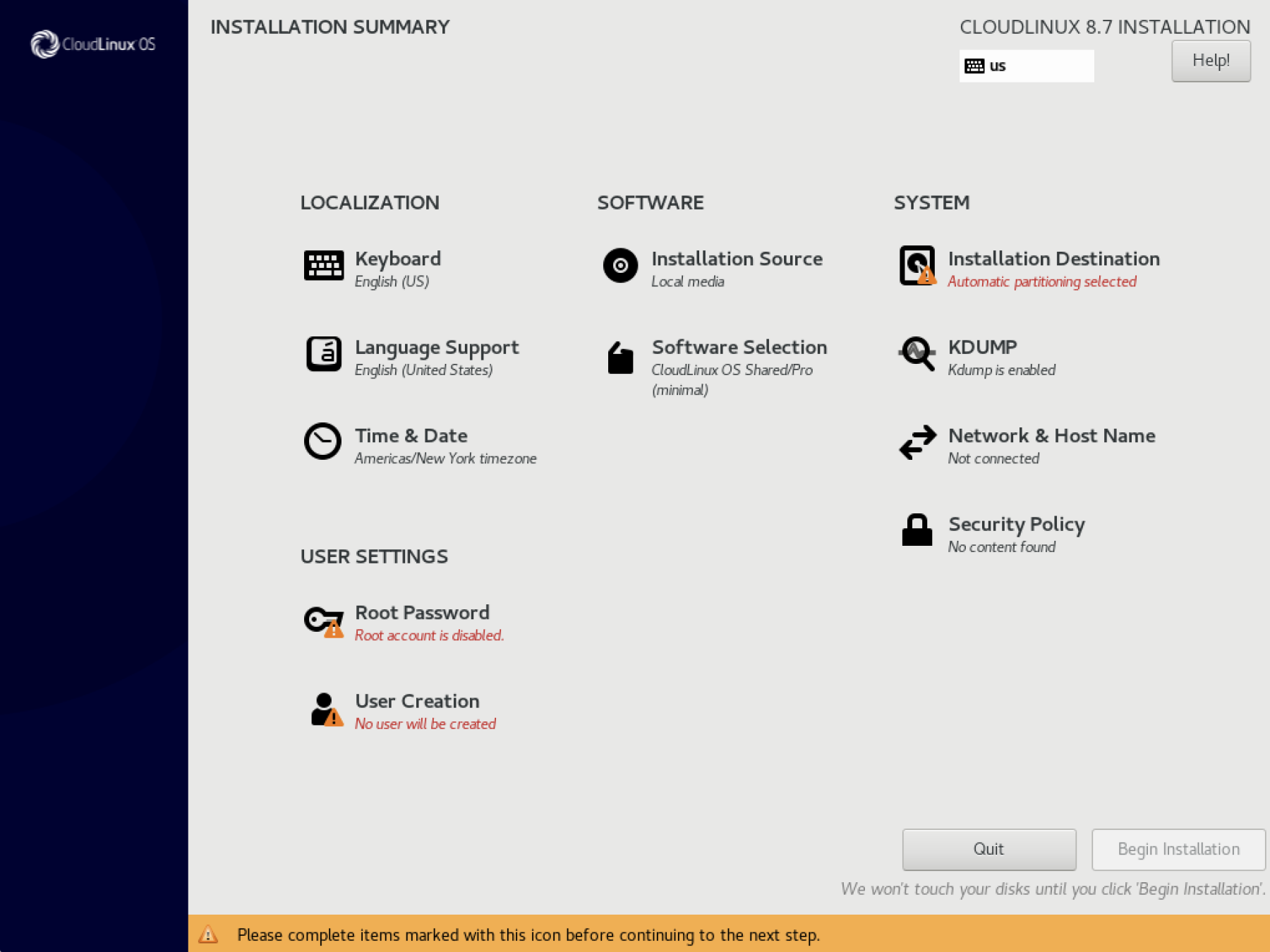Open the KDUMP configuration
This screenshot has height=952, width=1270.
click(982, 347)
